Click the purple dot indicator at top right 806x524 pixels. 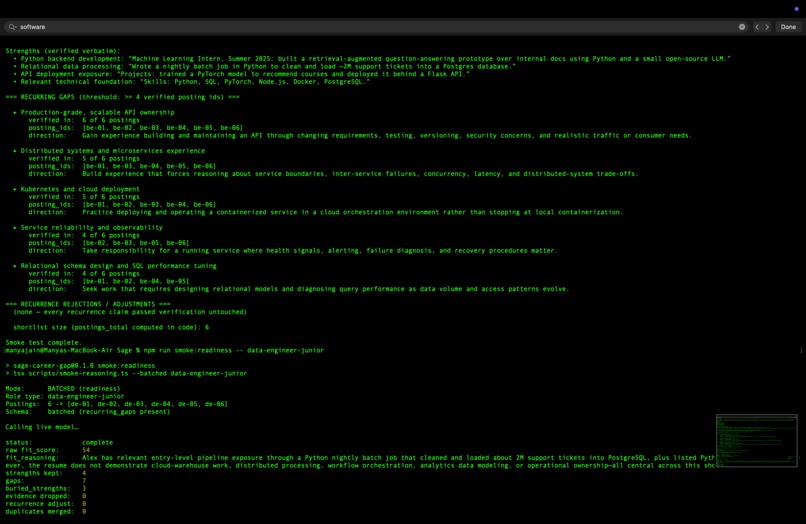(796, 9)
